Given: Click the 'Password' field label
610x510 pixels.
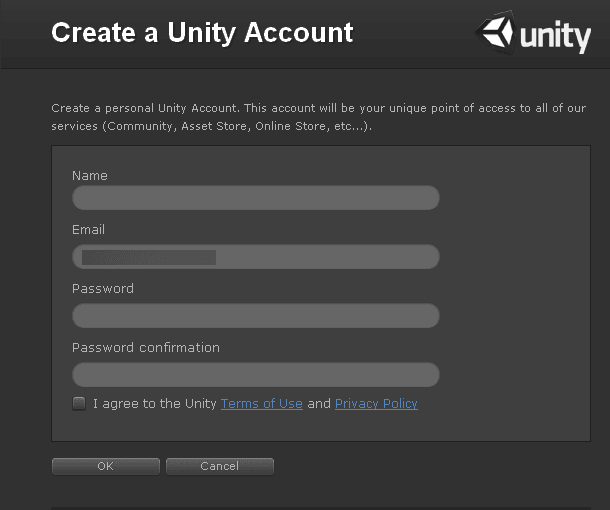Looking at the screenshot, I should [102, 289].
